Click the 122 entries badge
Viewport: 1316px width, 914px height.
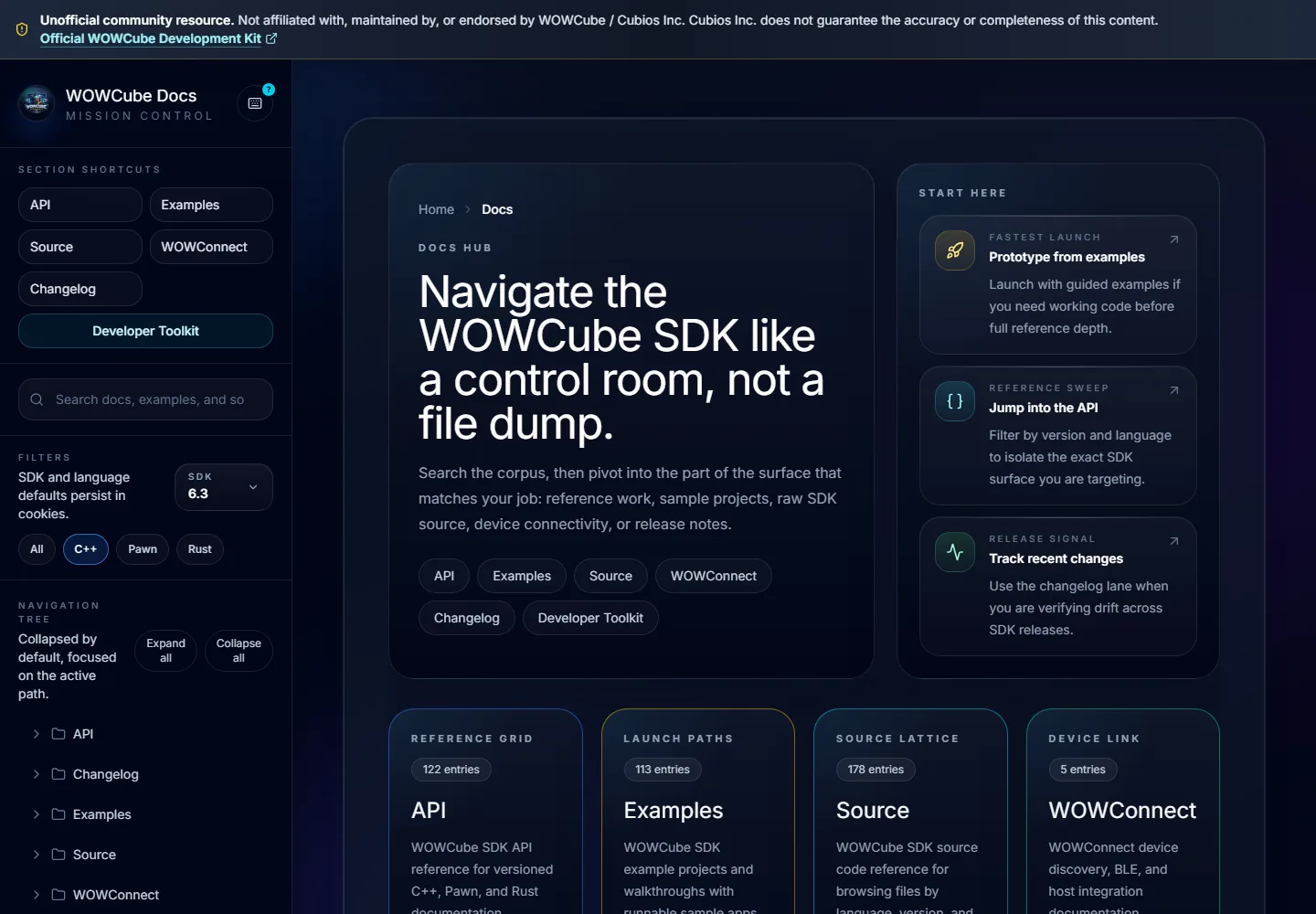pos(451,770)
